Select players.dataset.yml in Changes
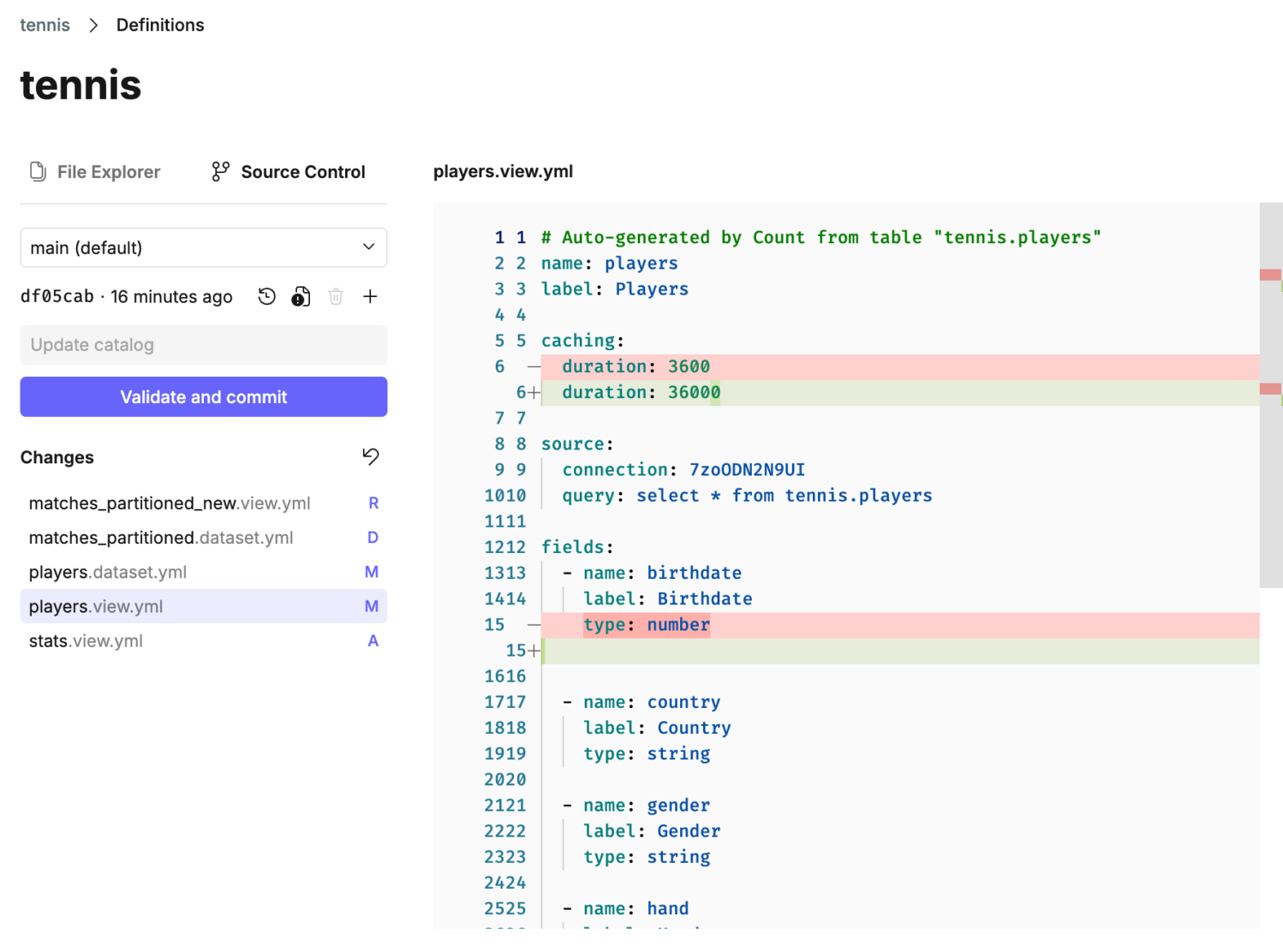The image size is (1283, 952). tap(108, 572)
